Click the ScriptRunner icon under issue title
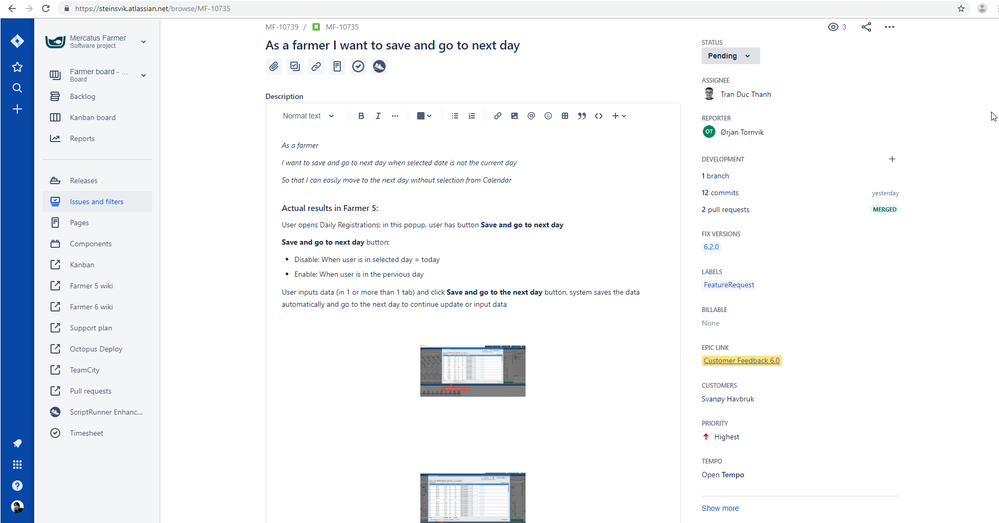The width and height of the screenshot is (999, 523). coord(379,66)
